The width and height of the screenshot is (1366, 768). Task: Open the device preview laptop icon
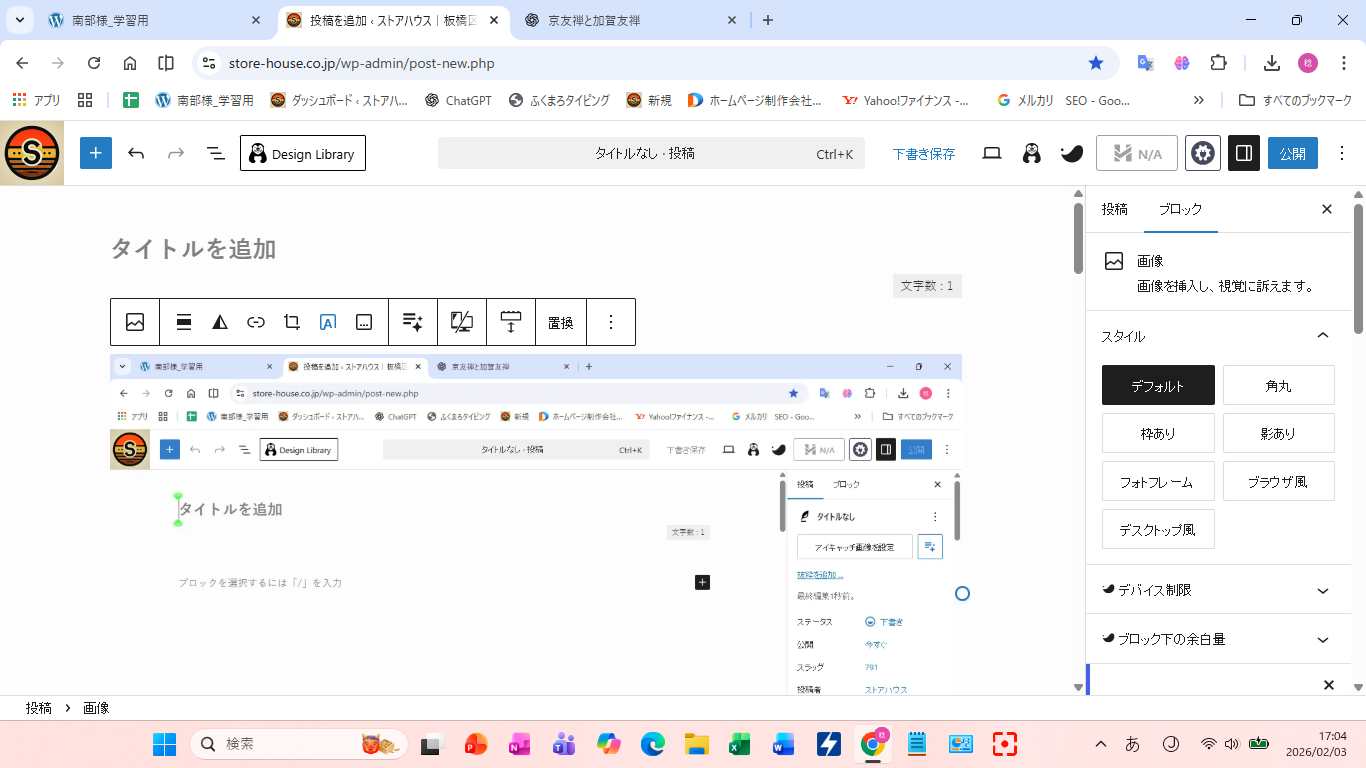[x=992, y=154]
